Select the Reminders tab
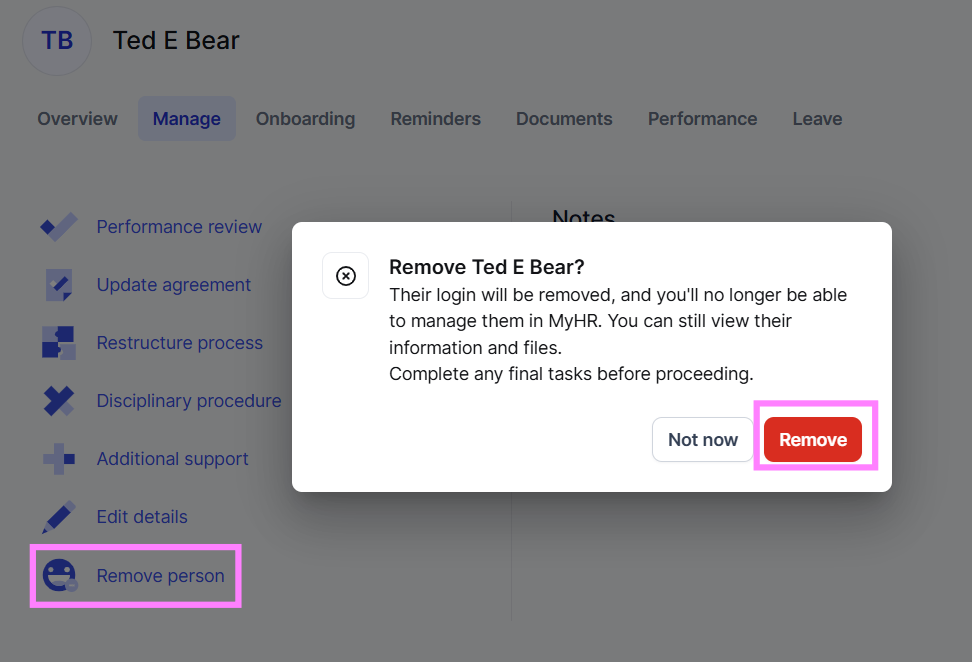 [x=435, y=118]
